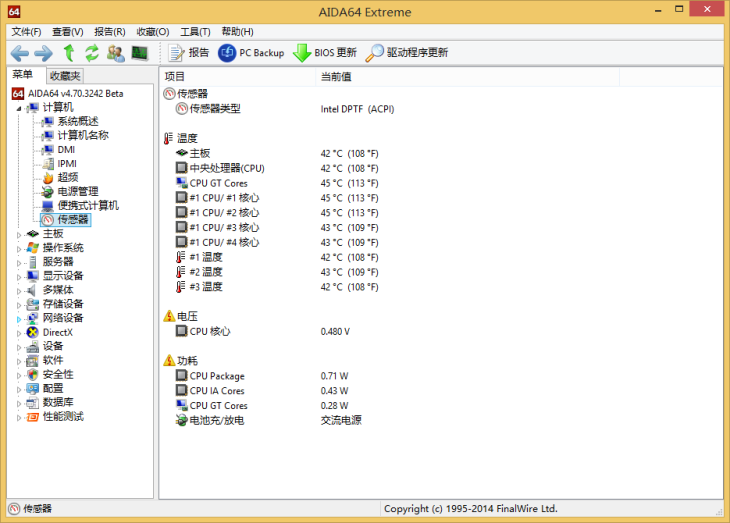Image resolution: width=730 pixels, height=523 pixels.
Task: Expand the DirectX tree node
Action: click(19, 333)
